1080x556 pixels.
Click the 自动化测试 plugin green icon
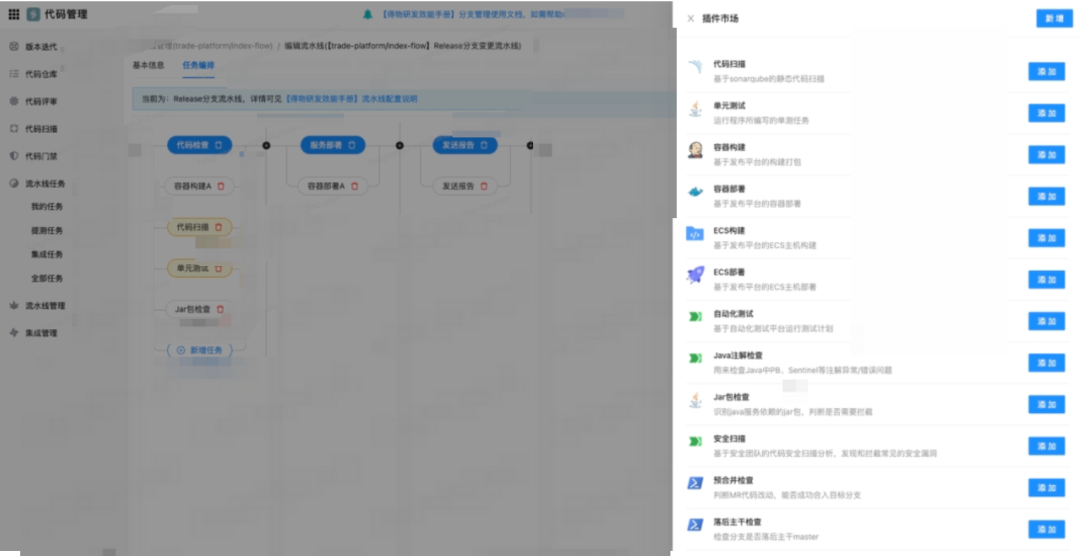pyautogui.click(x=696, y=316)
